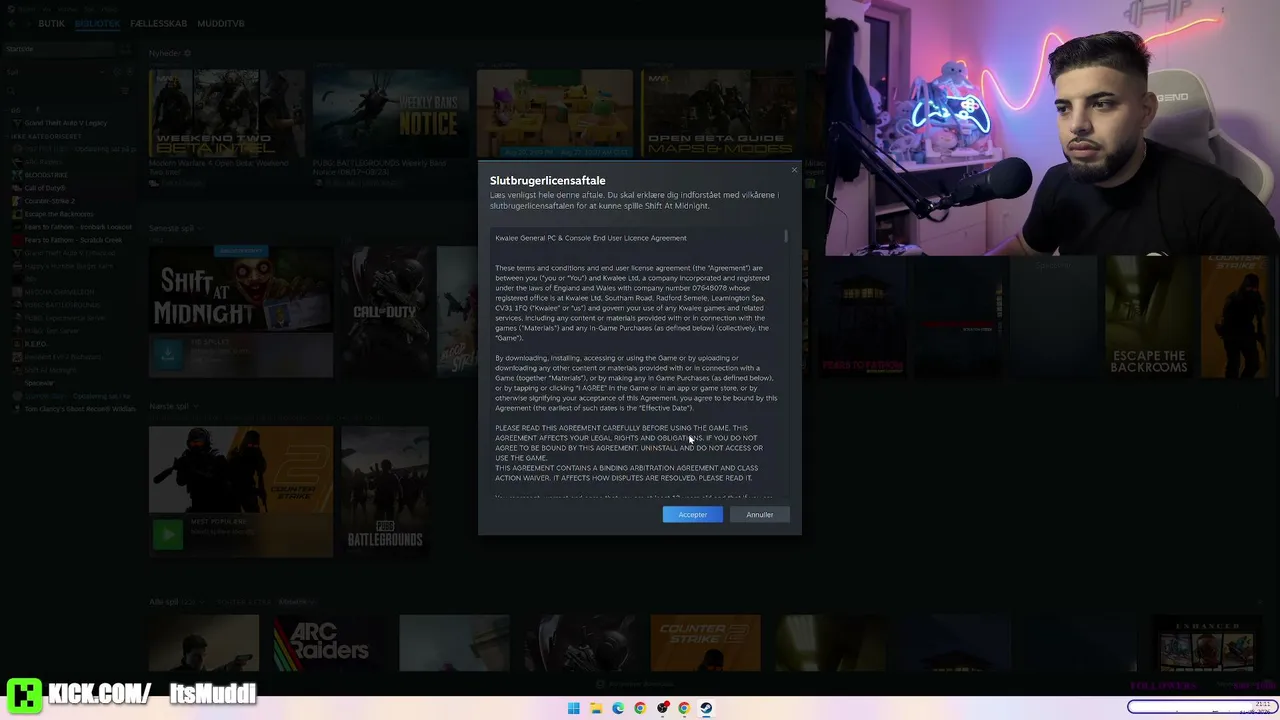Select Fears to Fathom - Scratch Creek

72,240
